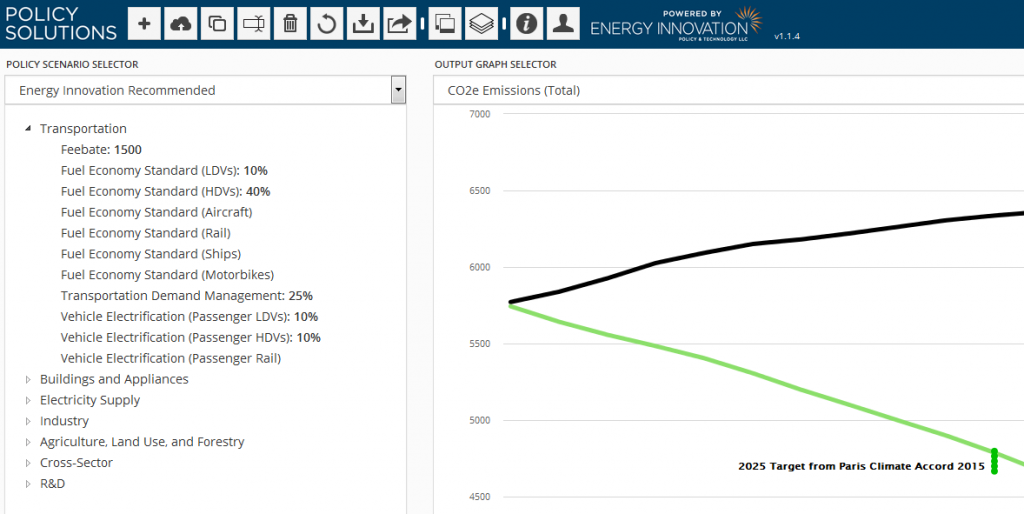This screenshot has height=514, width=1024.
Task: Click the user account icon
Action: [x=563, y=23]
